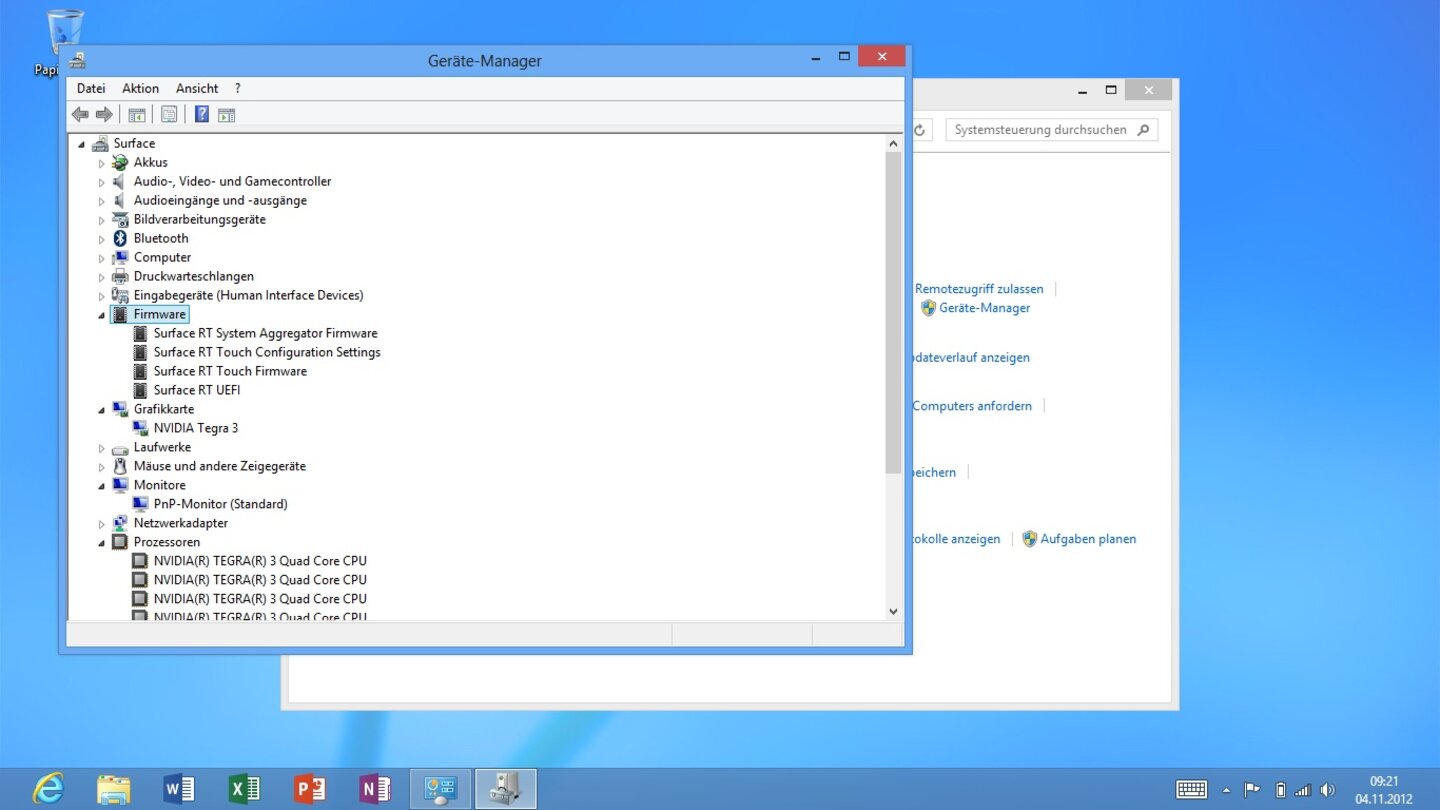Click the Netzwerkadapter icon in tree
The width and height of the screenshot is (1440, 810).
click(120, 523)
